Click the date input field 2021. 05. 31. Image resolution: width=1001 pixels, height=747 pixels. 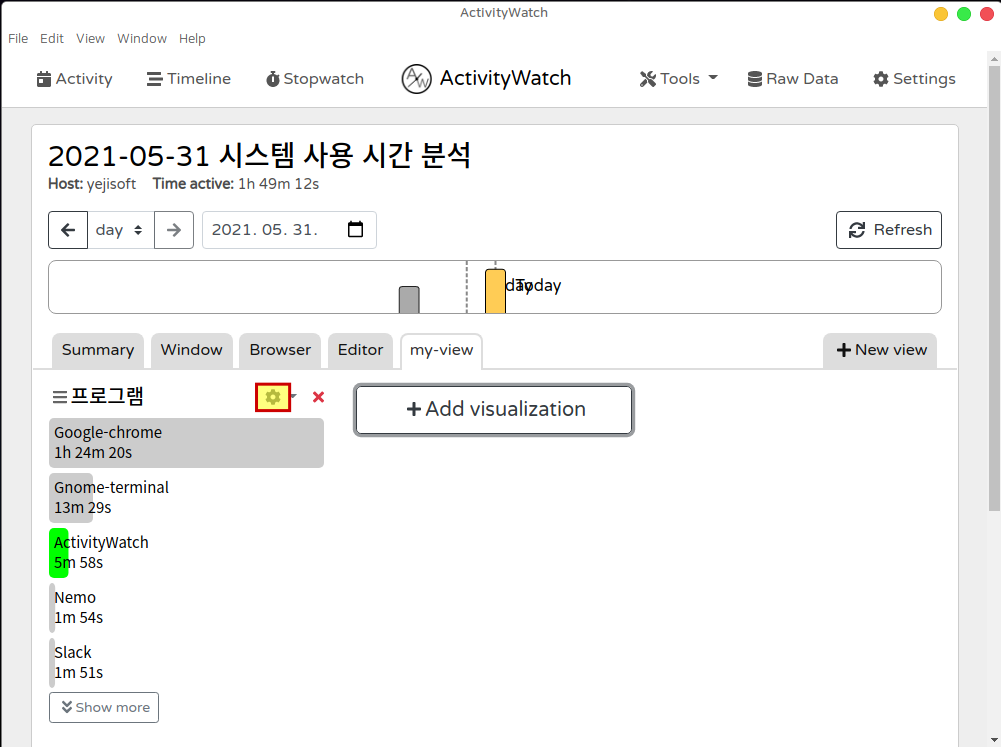(x=270, y=230)
